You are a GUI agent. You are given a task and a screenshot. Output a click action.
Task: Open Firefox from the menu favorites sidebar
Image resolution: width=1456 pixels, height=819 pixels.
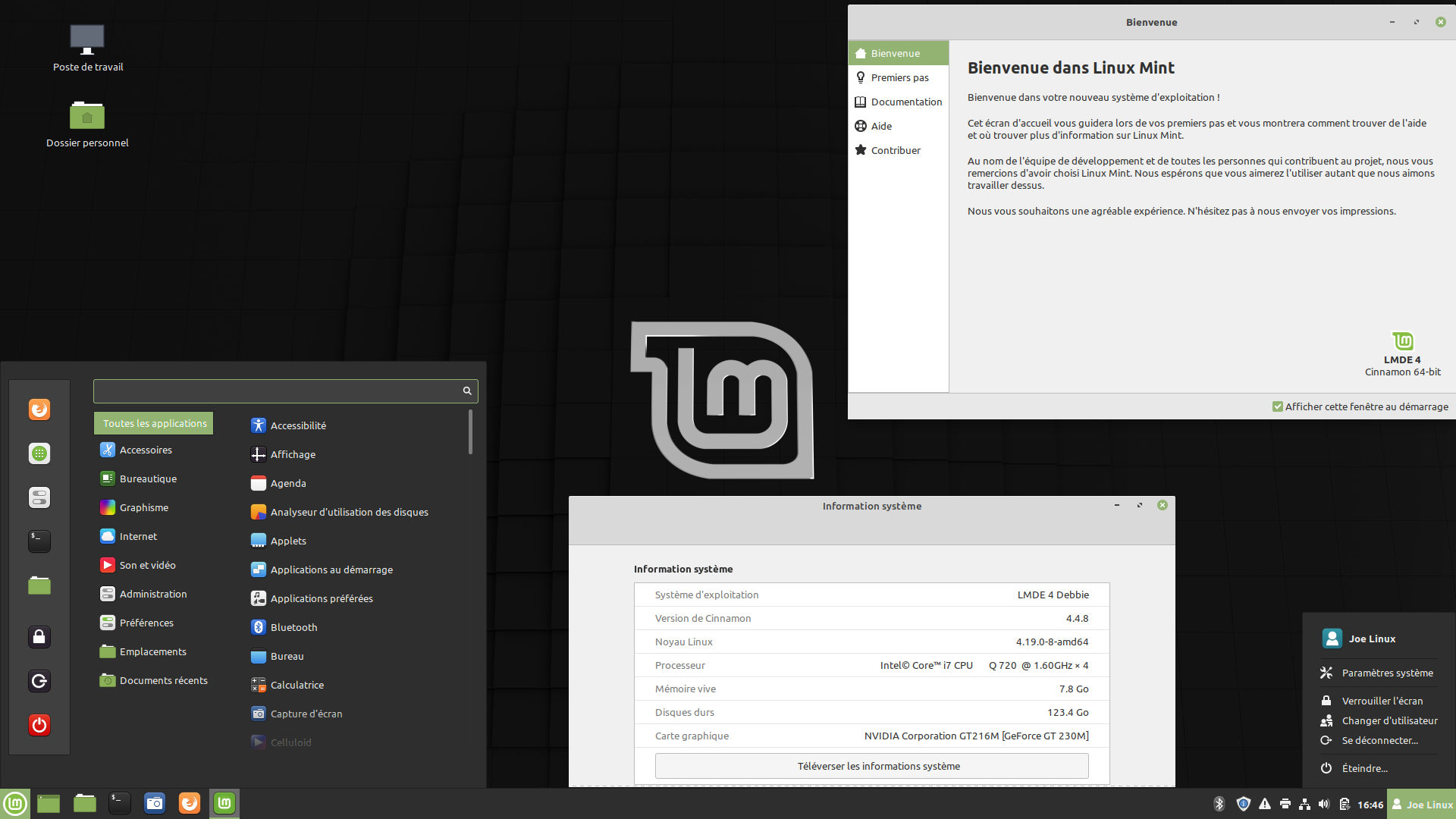click(x=39, y=409)
